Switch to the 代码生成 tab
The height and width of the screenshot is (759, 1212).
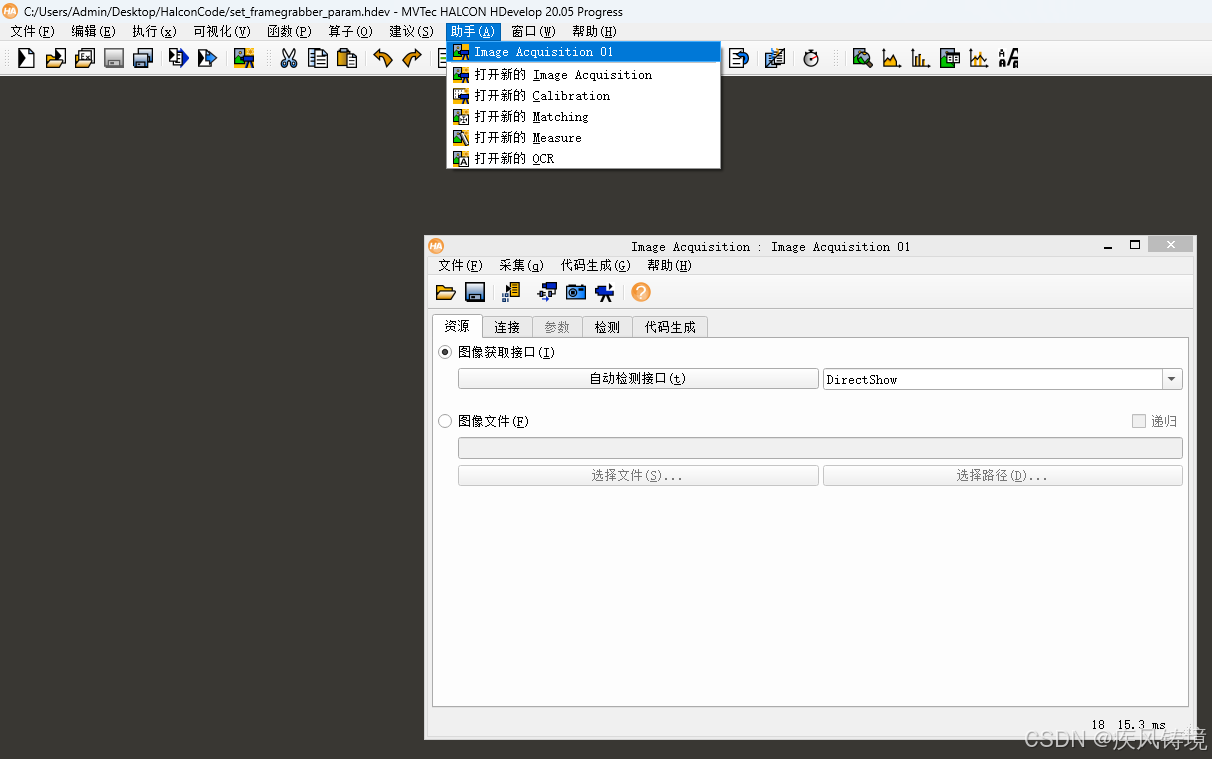pos(670,327)
